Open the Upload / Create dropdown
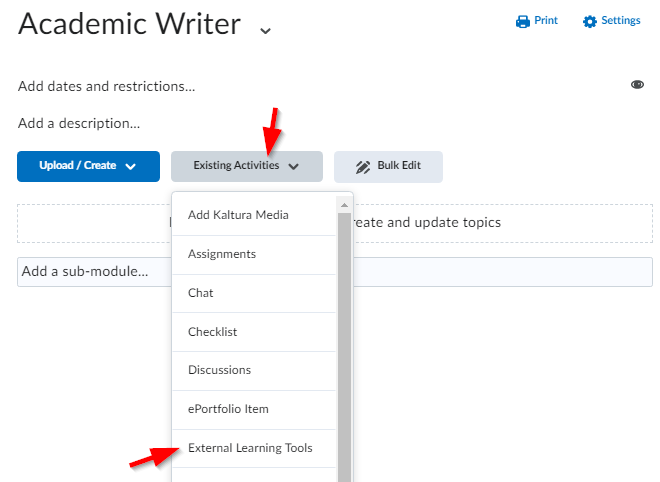The height and width of the screenshot is (482, 660). pyautogui.click(x=88, y=166)
